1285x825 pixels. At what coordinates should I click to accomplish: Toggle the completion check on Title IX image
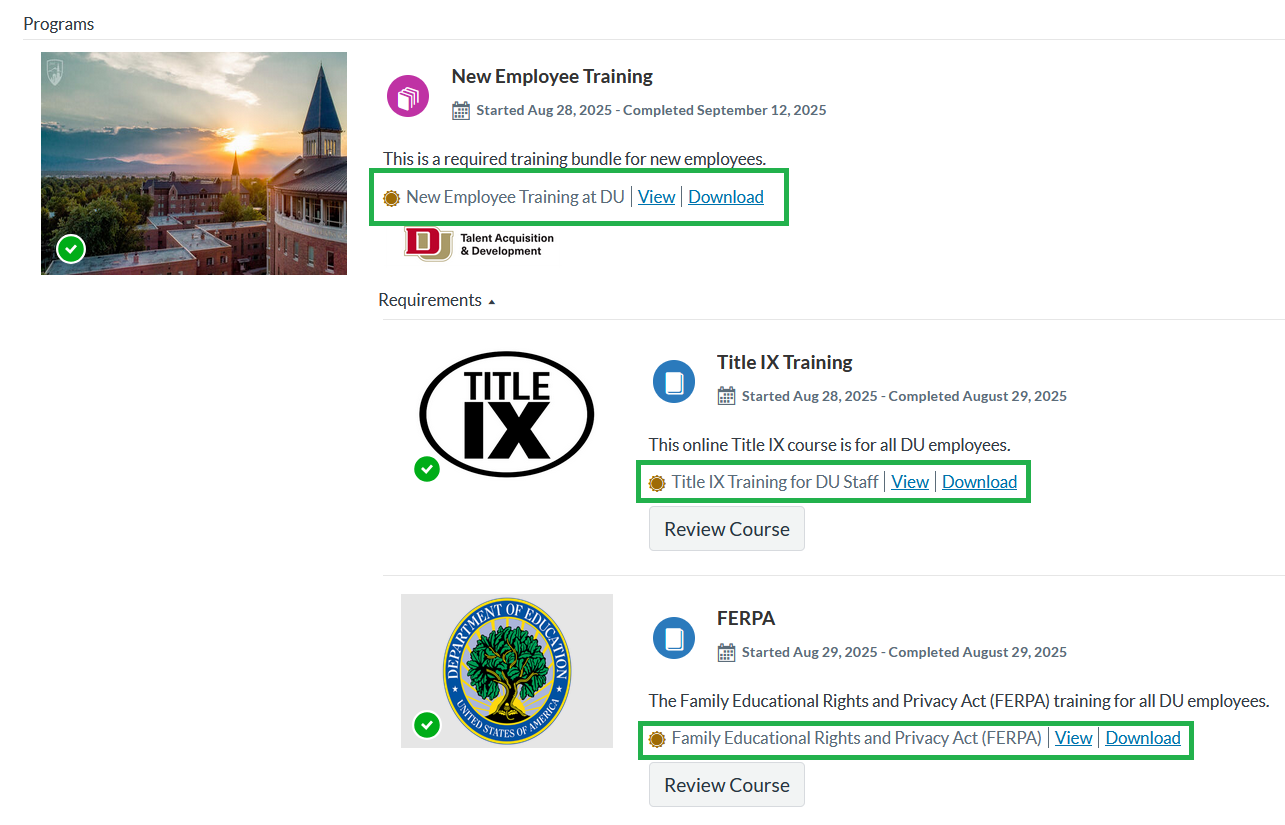427,469
